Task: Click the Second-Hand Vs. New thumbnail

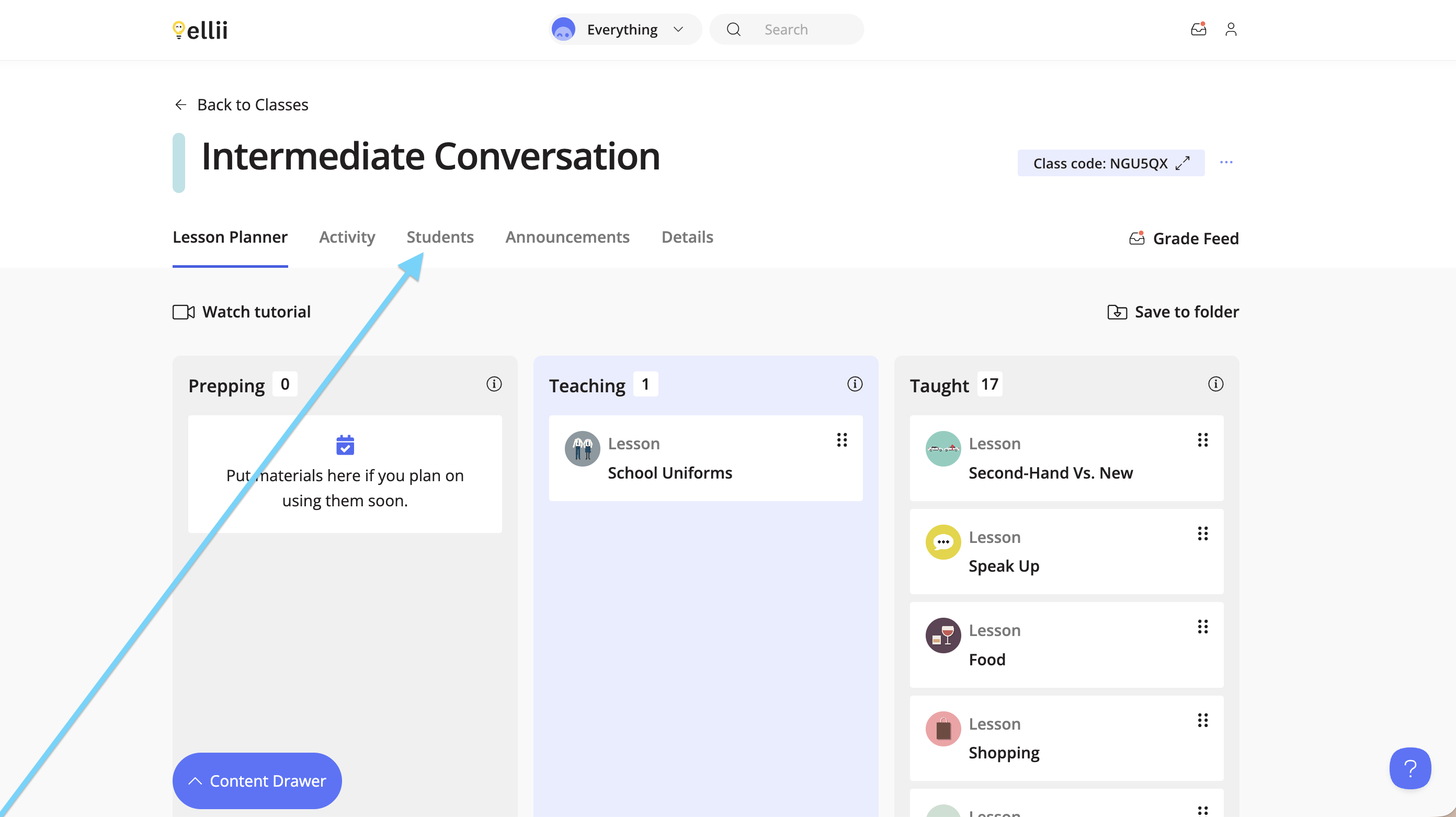Action: pyautogui.click(x=943, y=449)
